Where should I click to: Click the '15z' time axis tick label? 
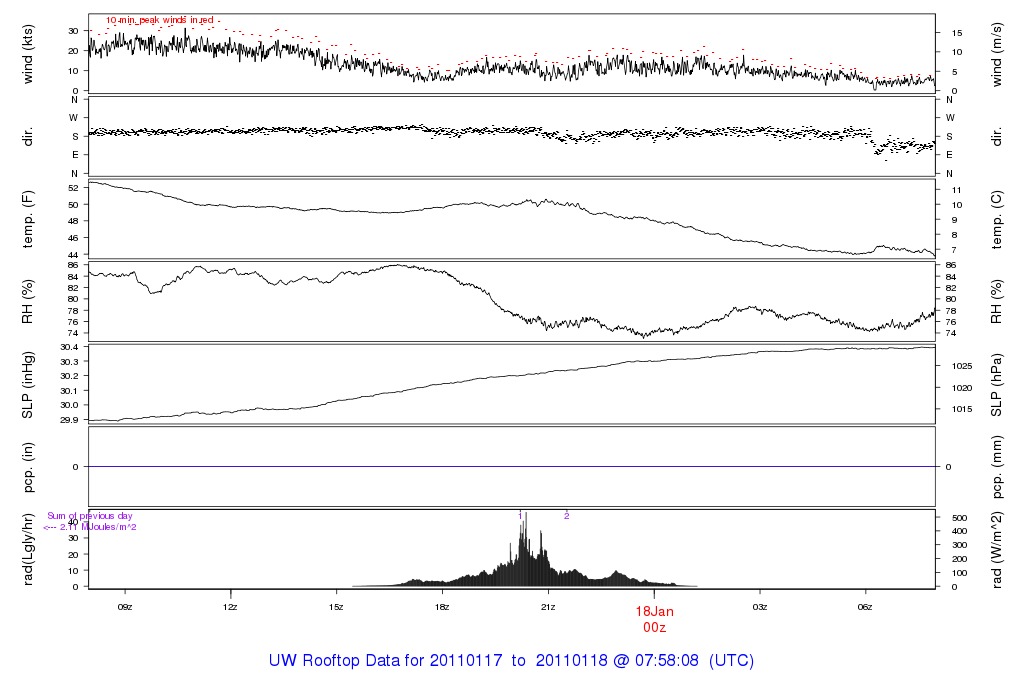336,607
